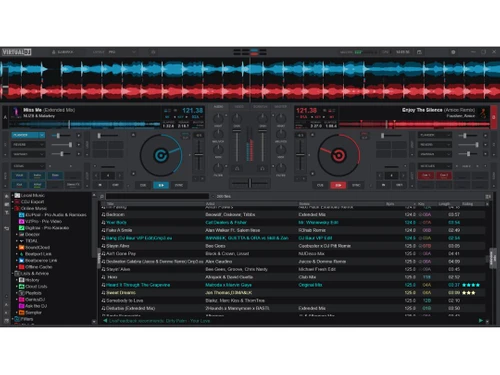500x375 pixels.
Task: Sort the track list by Artist column header
Action: 251,204
